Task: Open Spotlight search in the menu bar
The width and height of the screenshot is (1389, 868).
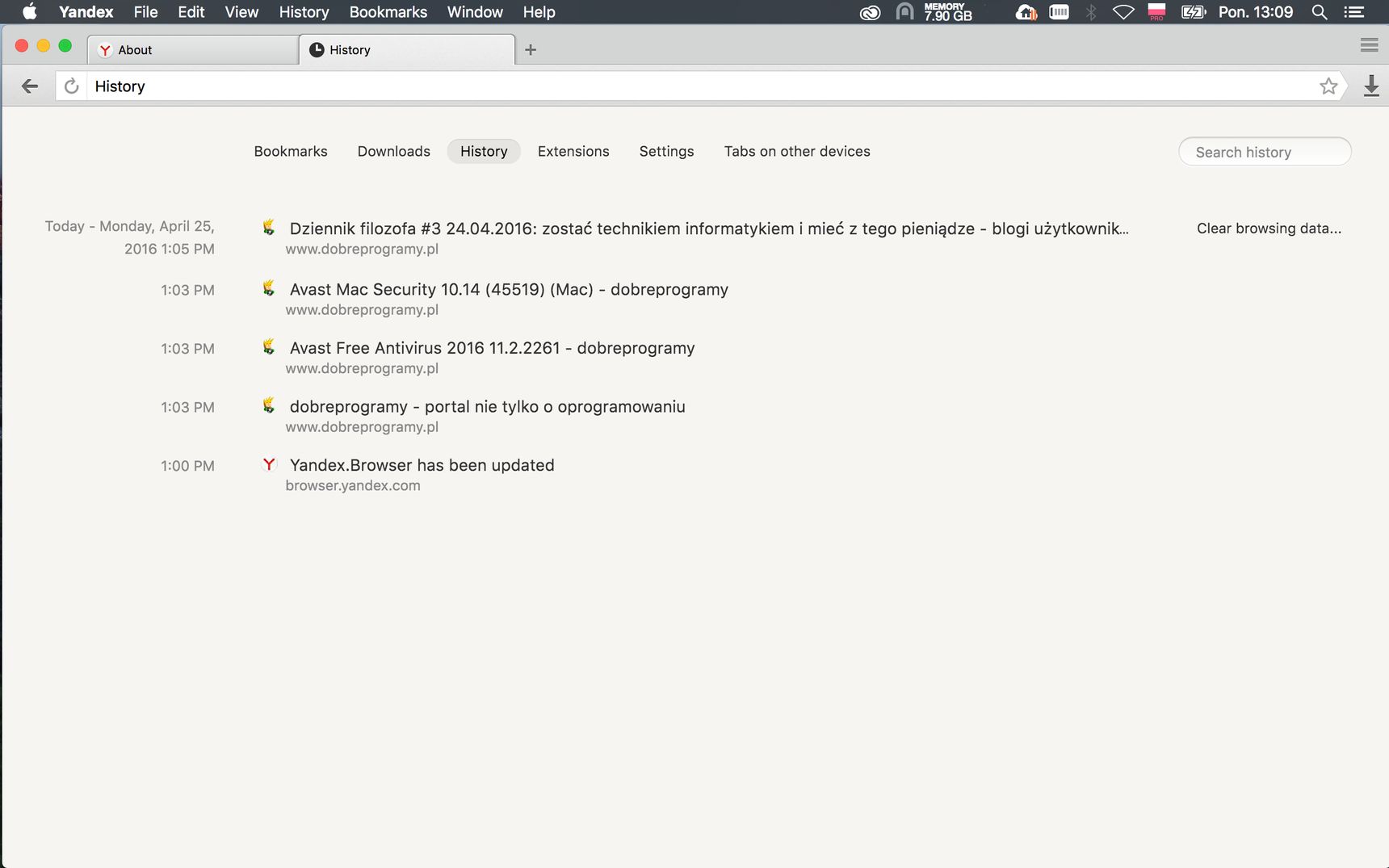Action: (x=1320, y=12)
